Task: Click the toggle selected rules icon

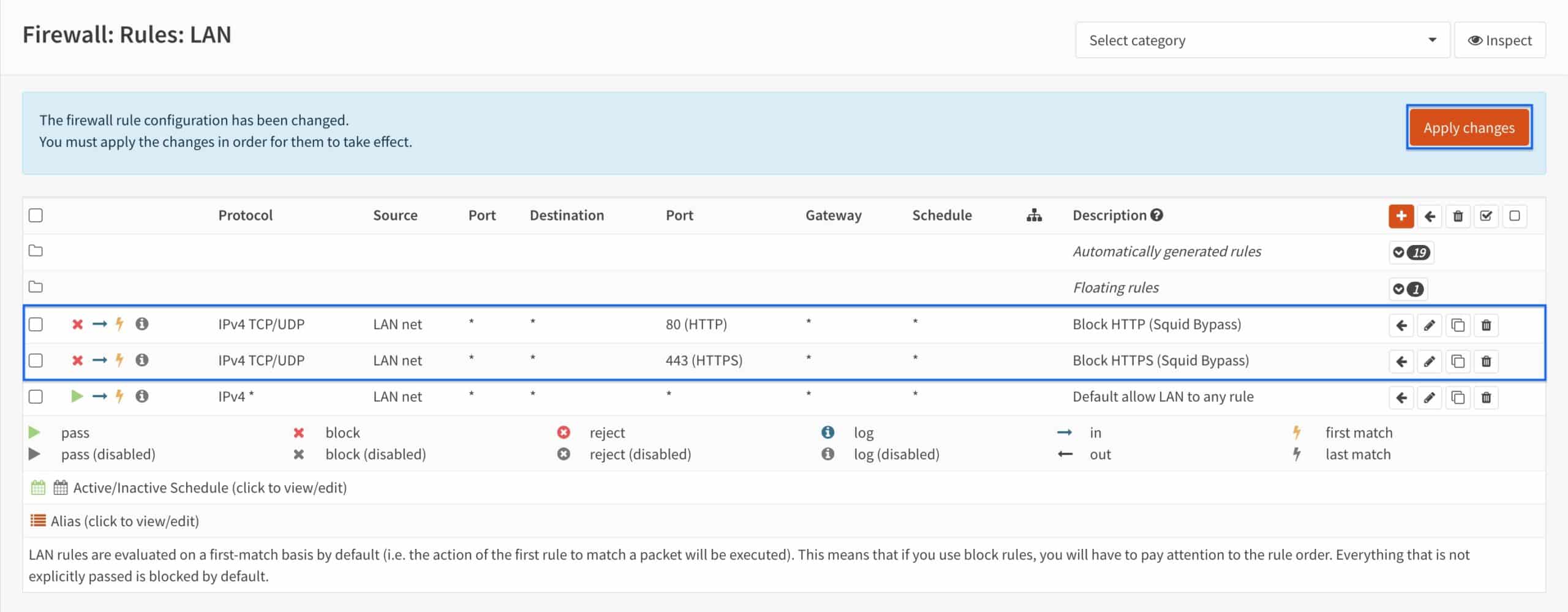Action: (1486, 216)
